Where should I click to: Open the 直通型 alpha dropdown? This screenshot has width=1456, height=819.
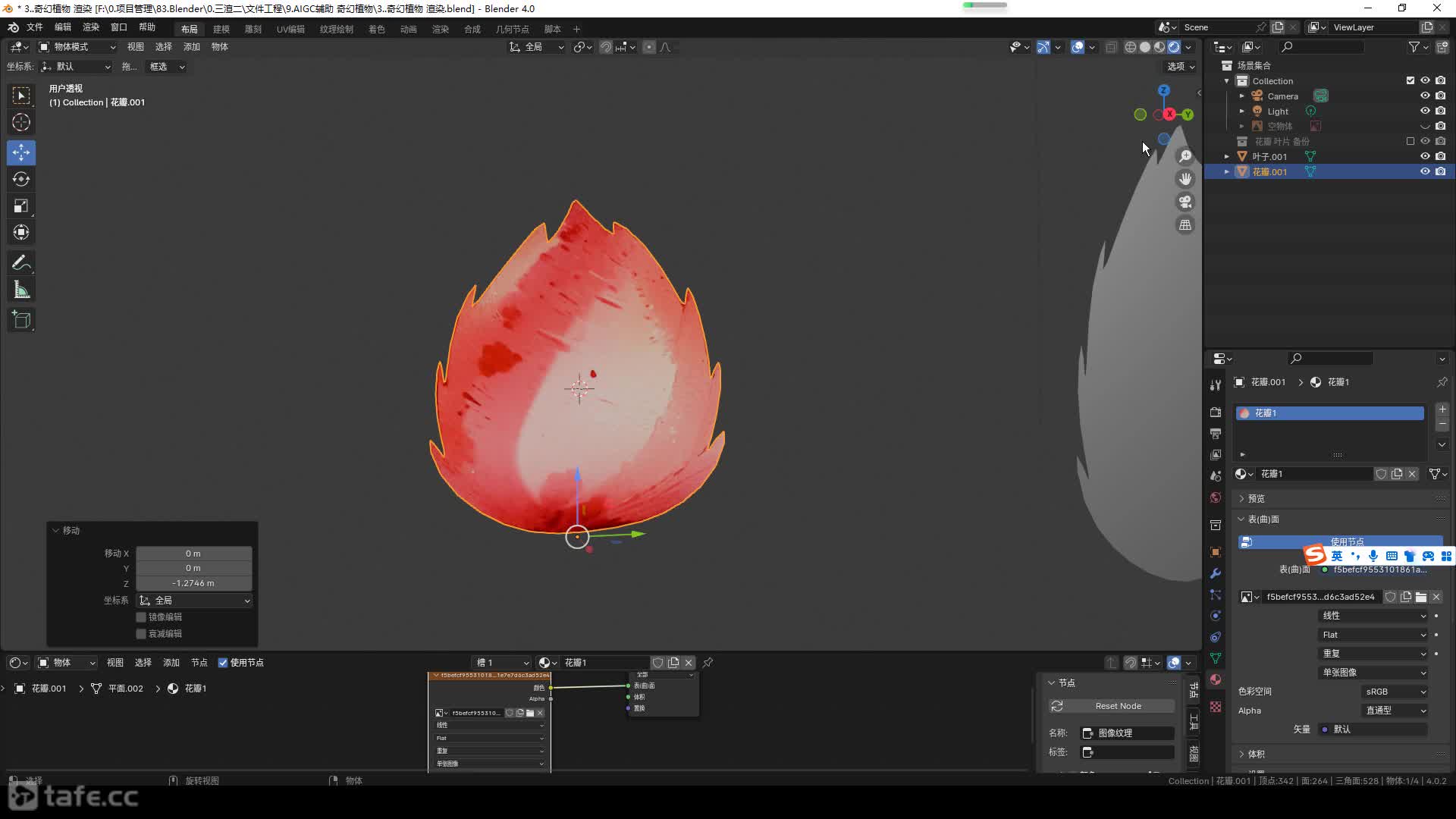(1396, 711)
